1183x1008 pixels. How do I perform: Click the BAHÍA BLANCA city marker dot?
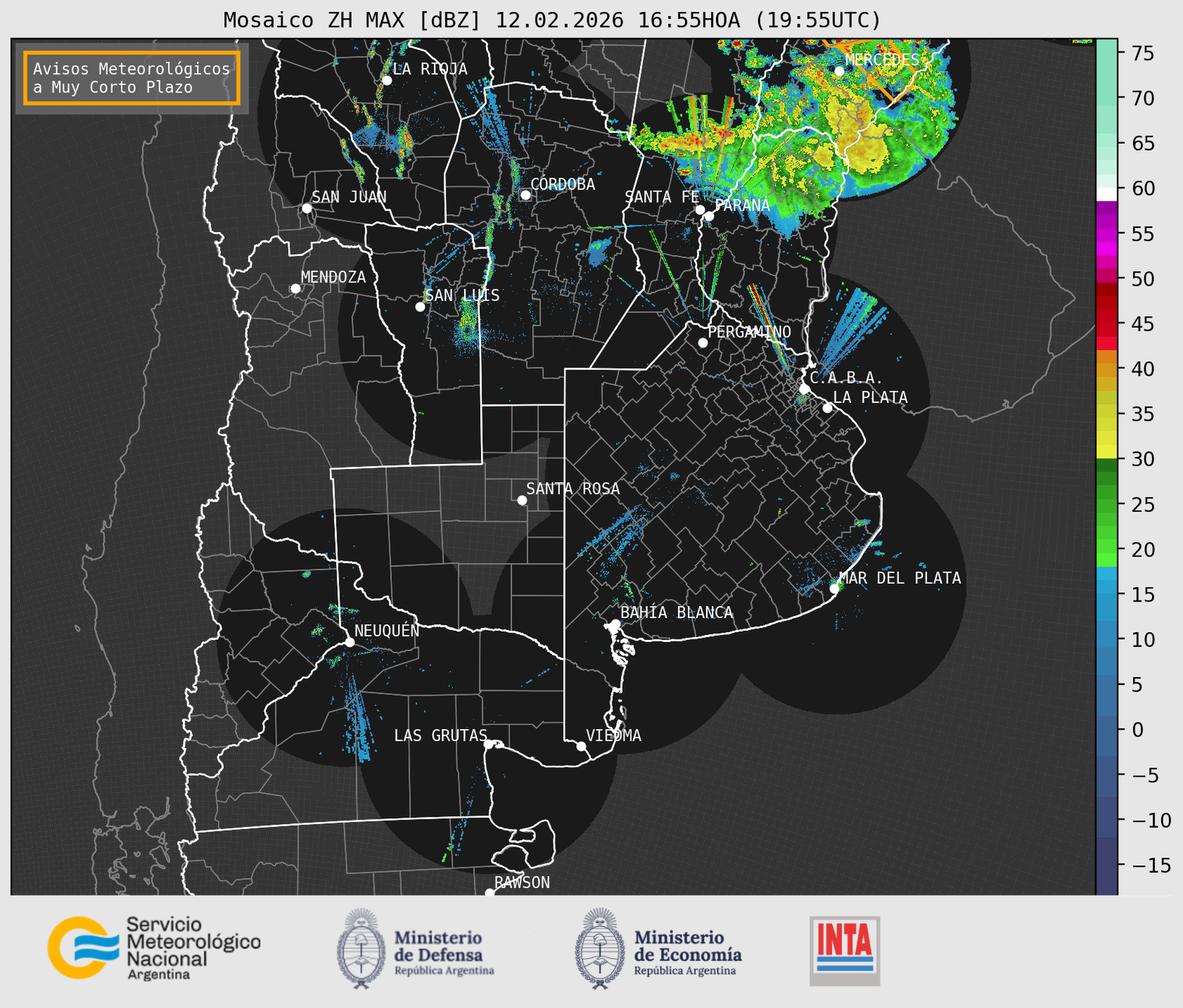[x=615, y=624]
